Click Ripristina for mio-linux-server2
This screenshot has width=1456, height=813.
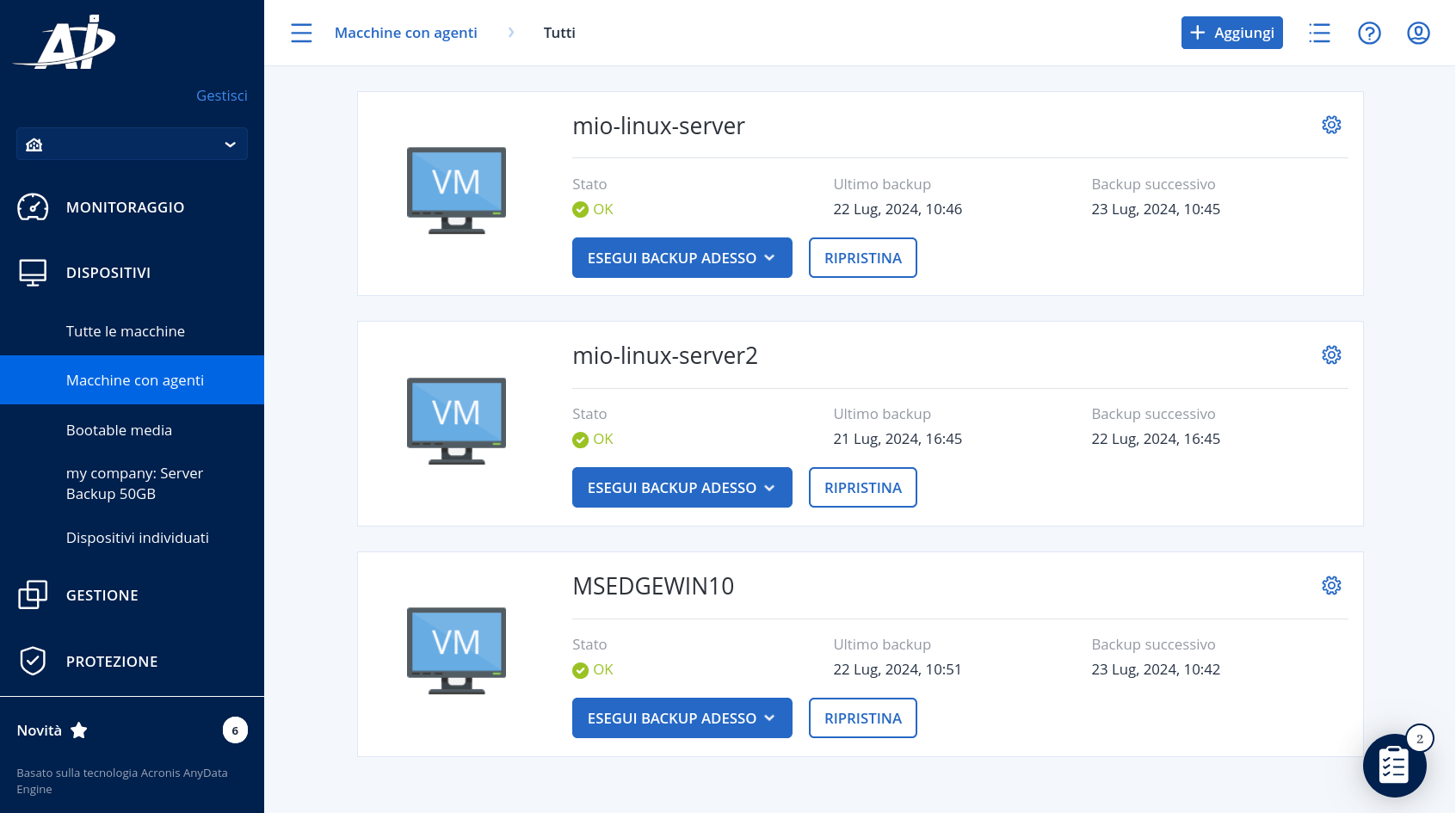pos(862,488)
